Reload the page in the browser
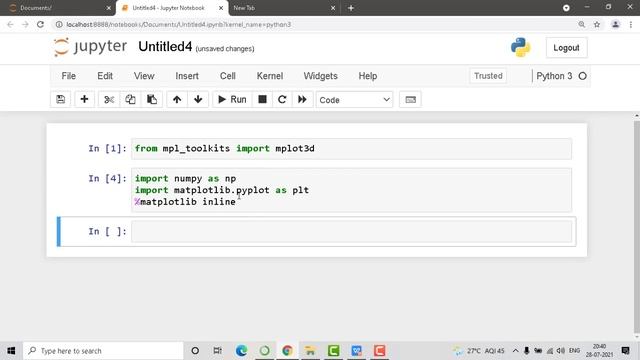The image size is (640, 360). pyautogui.click(x=40, y=24)
